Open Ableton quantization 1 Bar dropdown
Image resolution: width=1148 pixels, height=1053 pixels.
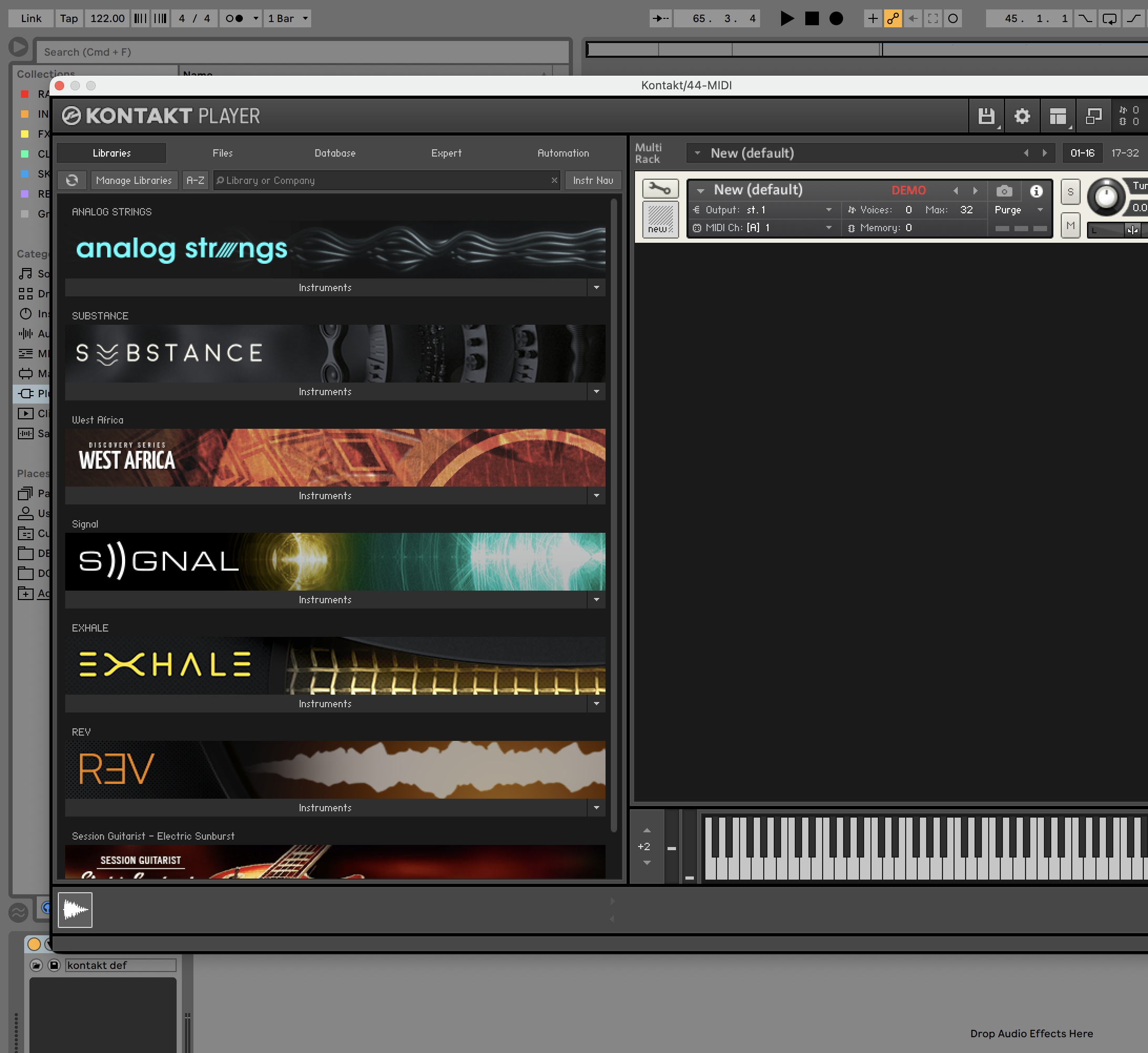pyautogui.click(x=288, y=18)
